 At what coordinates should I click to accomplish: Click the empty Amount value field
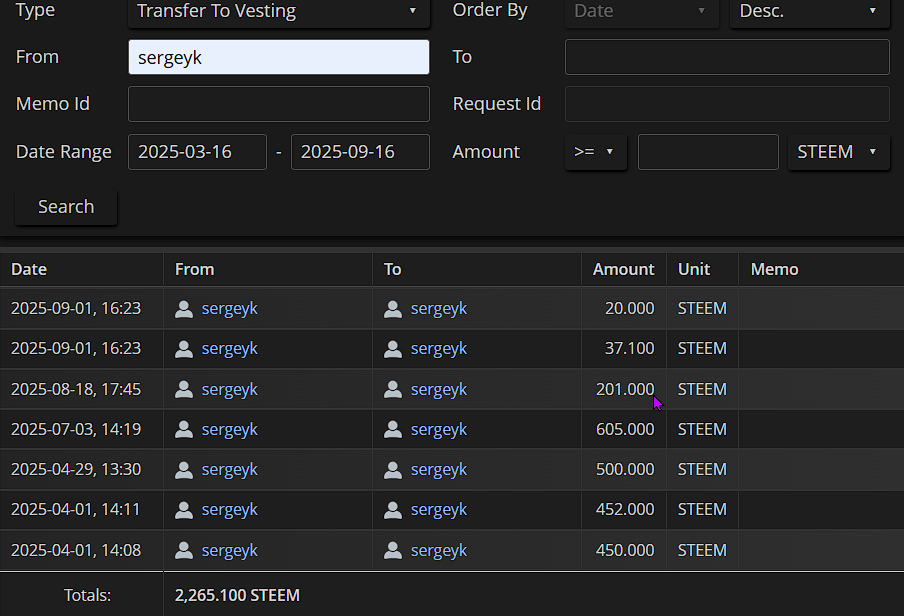point(708,152)
